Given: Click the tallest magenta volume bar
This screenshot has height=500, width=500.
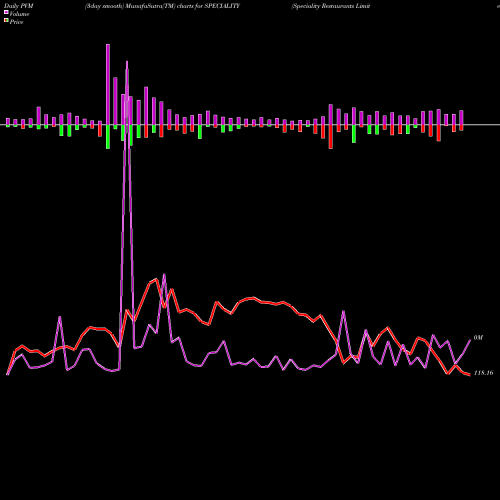Looking at the screenshot, I should pos(108,84).
